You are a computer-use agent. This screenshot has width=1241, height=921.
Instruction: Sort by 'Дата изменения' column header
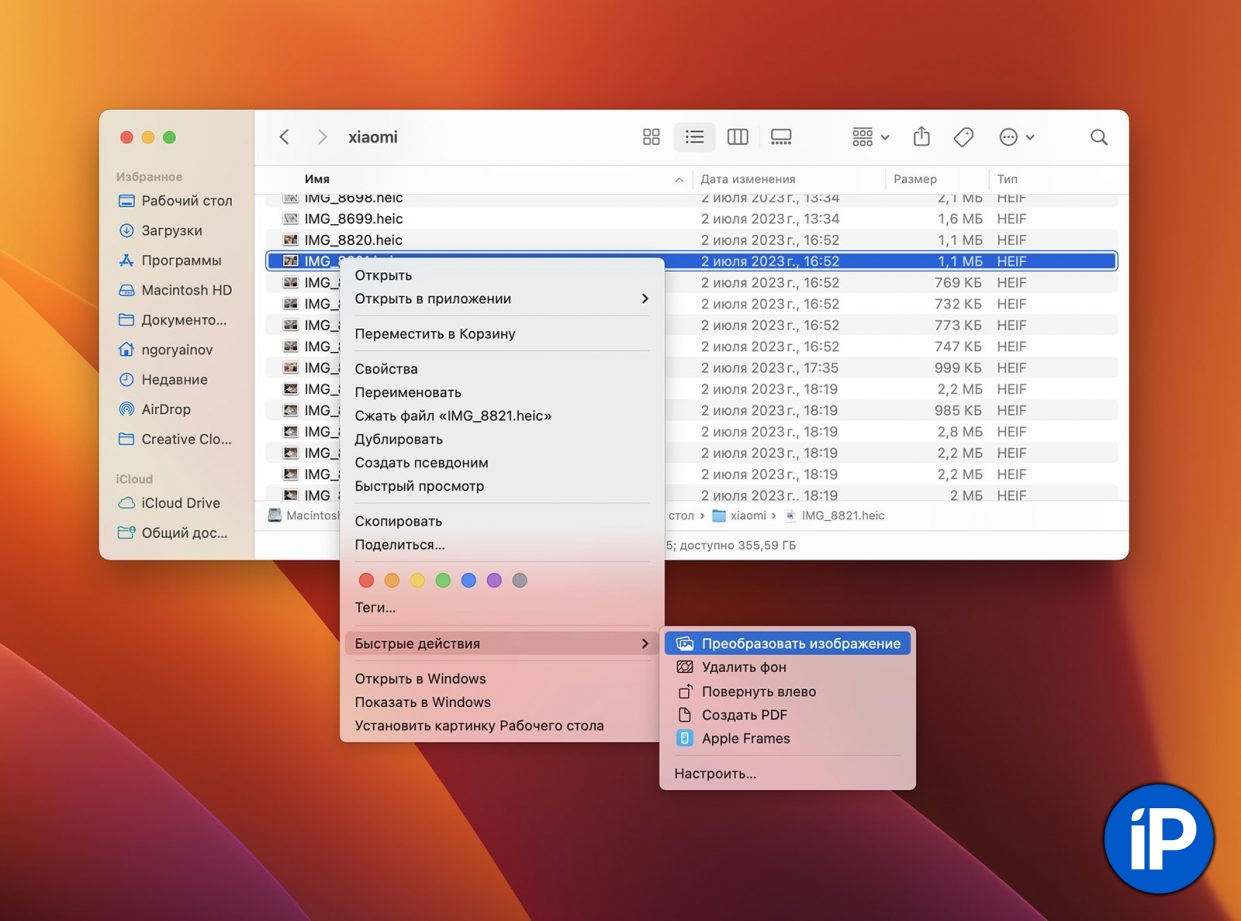[748, 179]
